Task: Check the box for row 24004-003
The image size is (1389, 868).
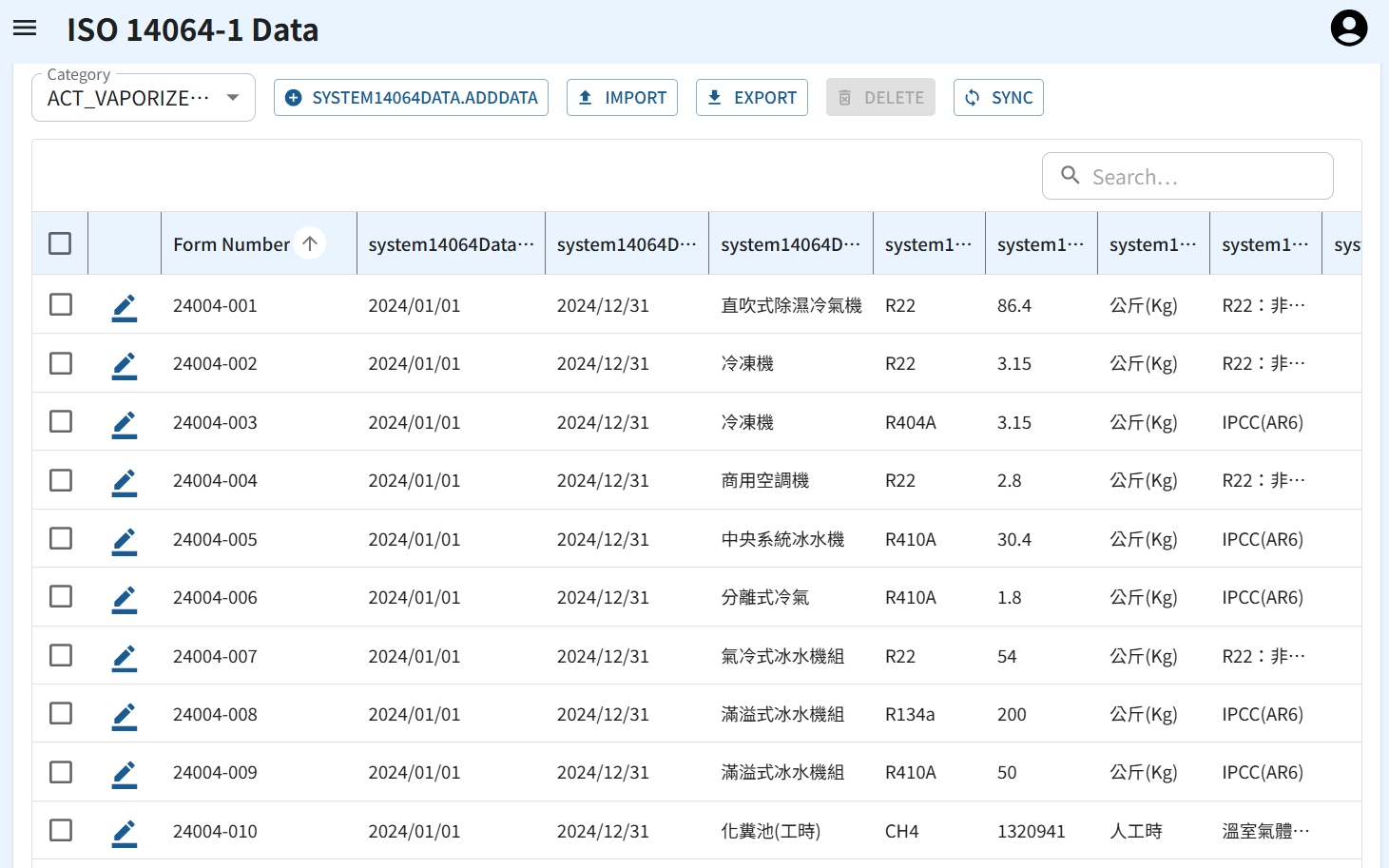Action: pyautogui.click(x=61, y=421)
